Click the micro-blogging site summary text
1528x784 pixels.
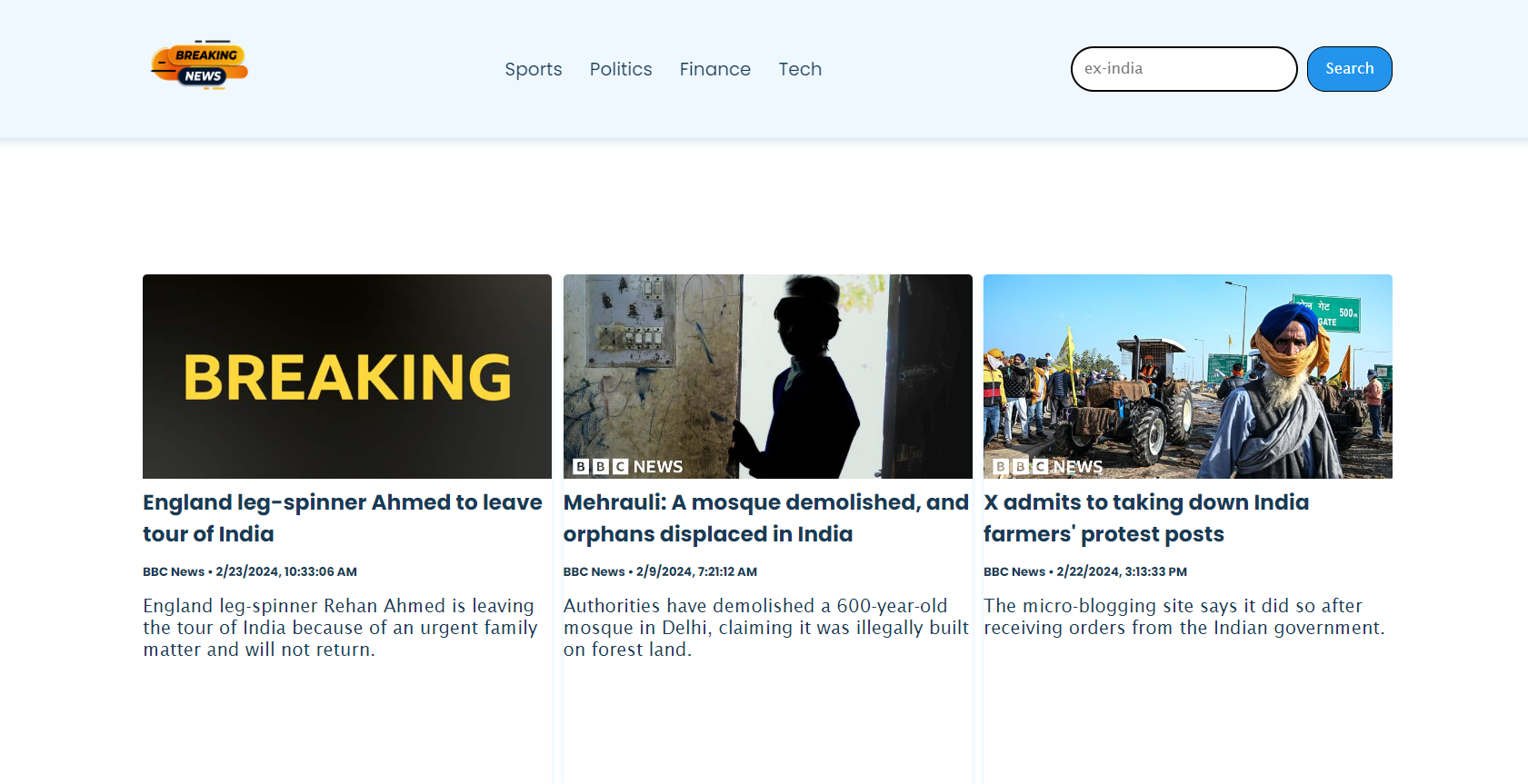tap(1183, 617)
